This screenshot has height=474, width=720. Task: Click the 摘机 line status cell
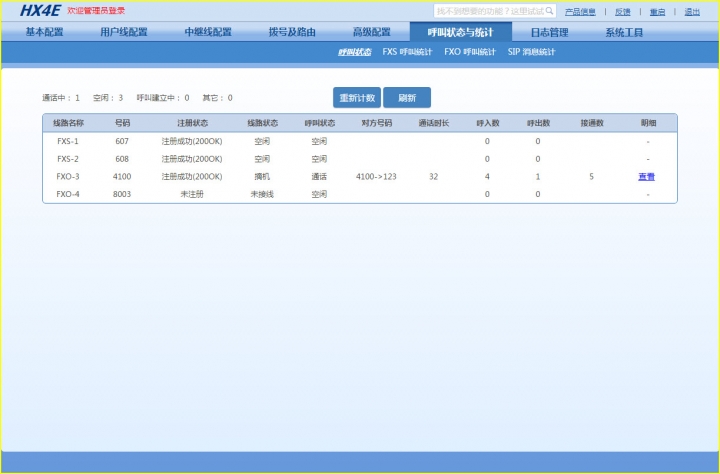click(262, 176)
